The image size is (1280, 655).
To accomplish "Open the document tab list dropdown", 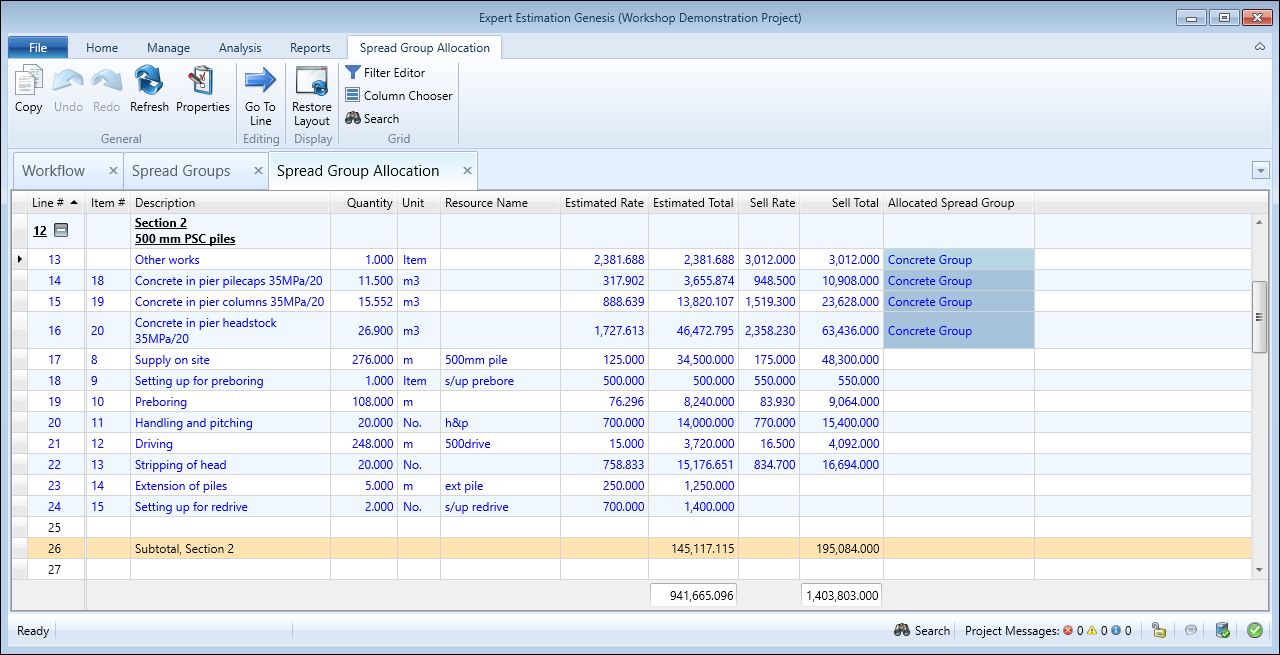I will coord(1260,171).
